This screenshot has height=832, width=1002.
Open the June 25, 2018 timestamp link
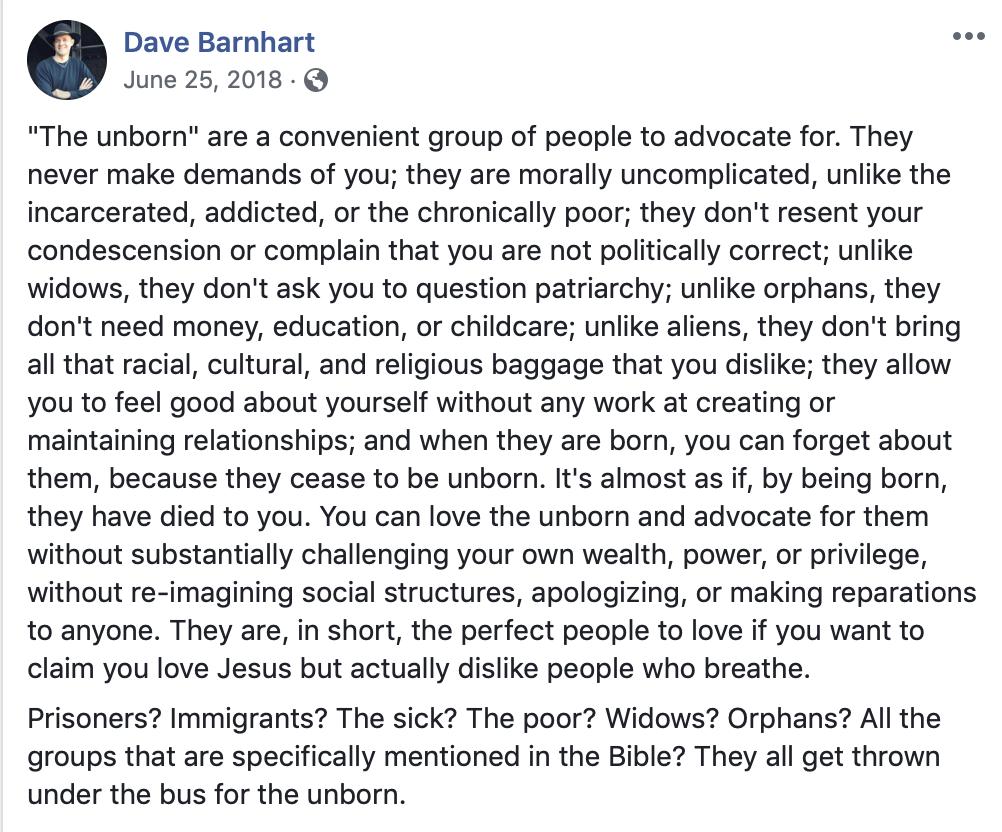(x=203, y=80)
